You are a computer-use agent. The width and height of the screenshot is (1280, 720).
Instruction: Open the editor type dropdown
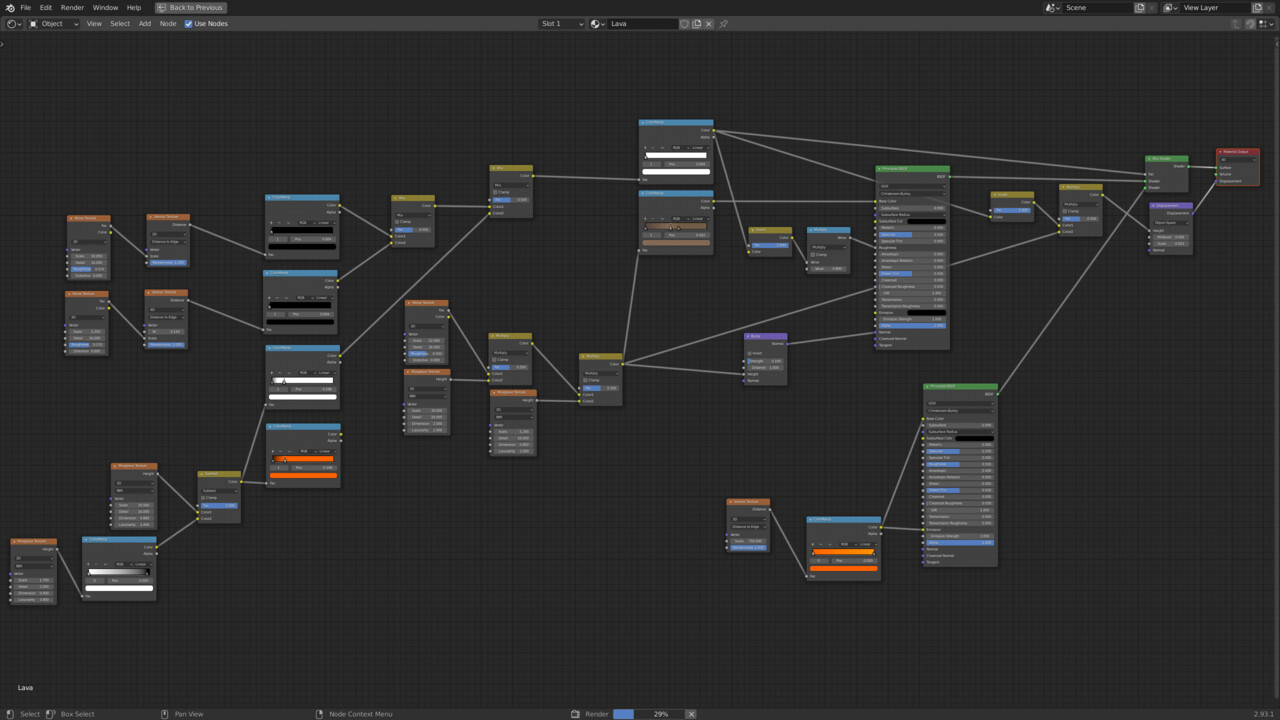coord(14,24)
